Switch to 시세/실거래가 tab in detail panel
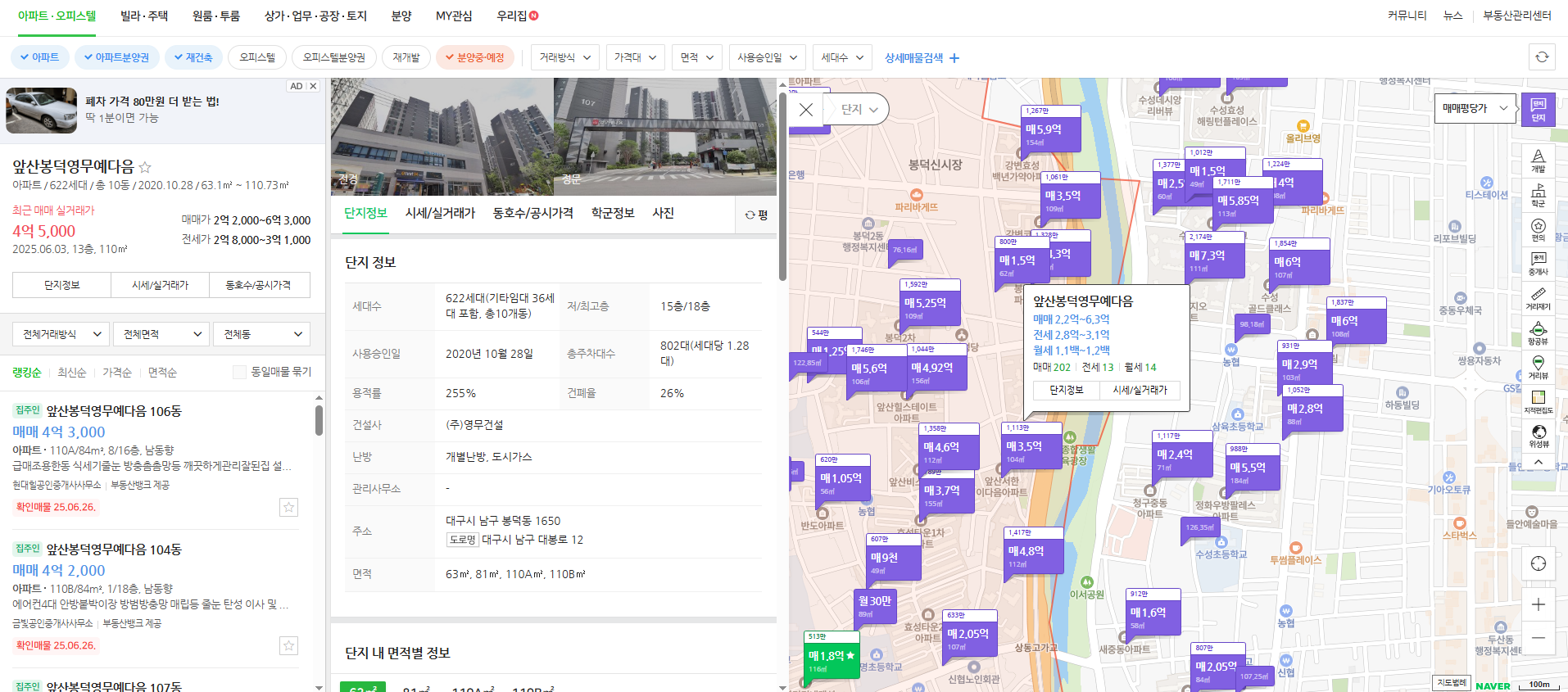 point(440,213)
